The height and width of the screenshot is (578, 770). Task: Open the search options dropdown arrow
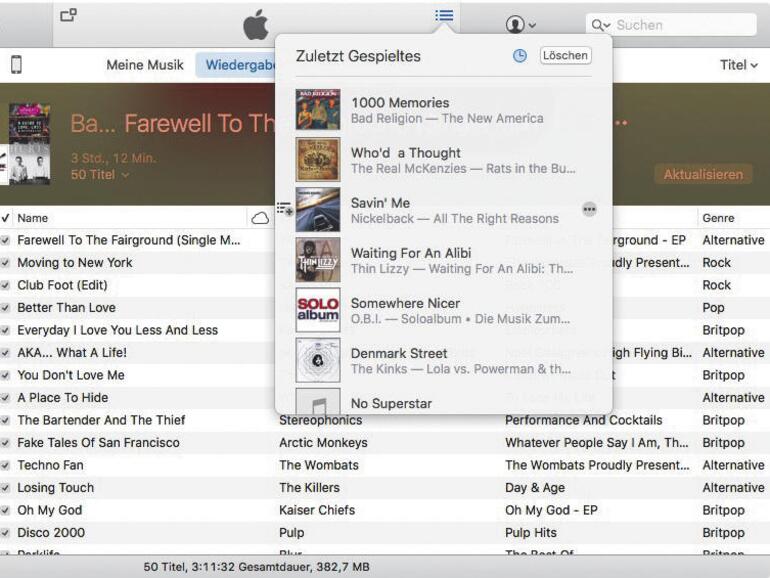pyautogui.click(x=607, y=26)
